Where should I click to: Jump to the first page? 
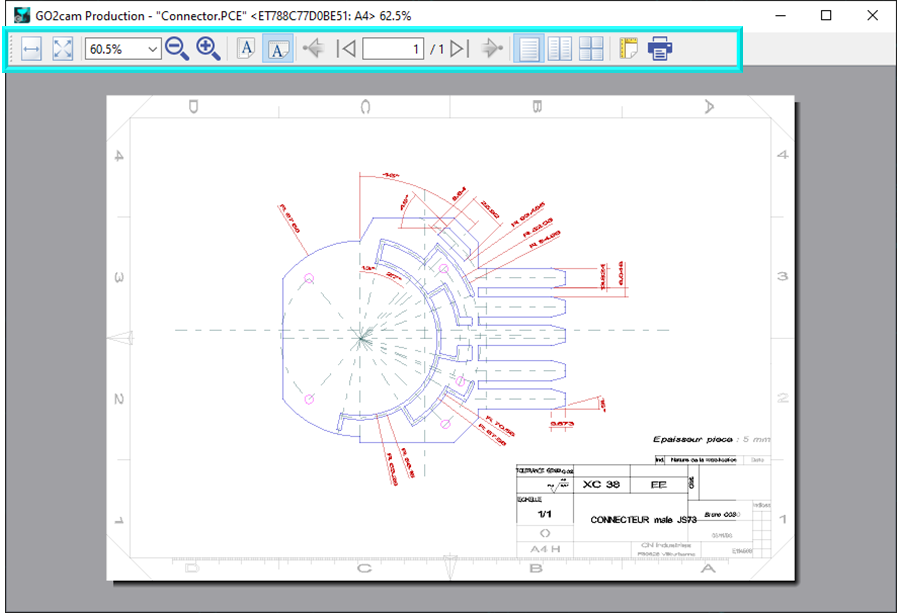pos(347,49)
